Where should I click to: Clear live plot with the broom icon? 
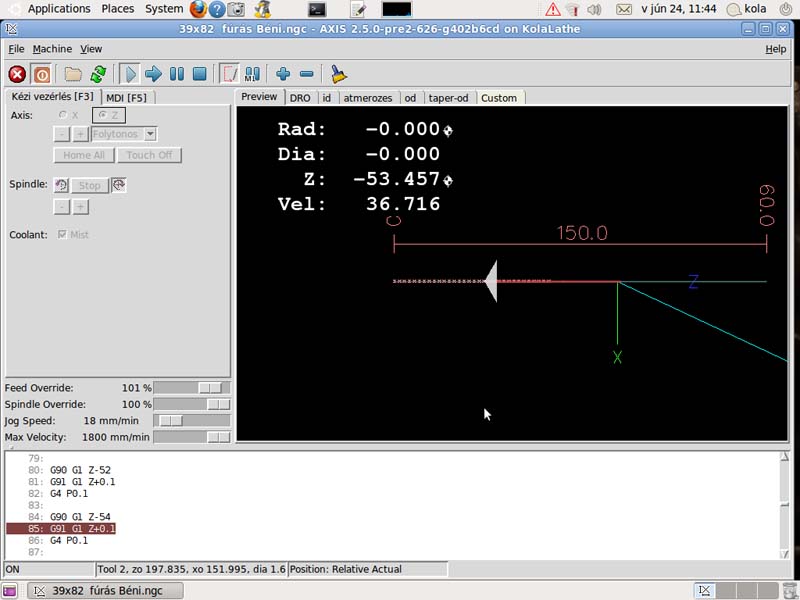click(338, 74)
